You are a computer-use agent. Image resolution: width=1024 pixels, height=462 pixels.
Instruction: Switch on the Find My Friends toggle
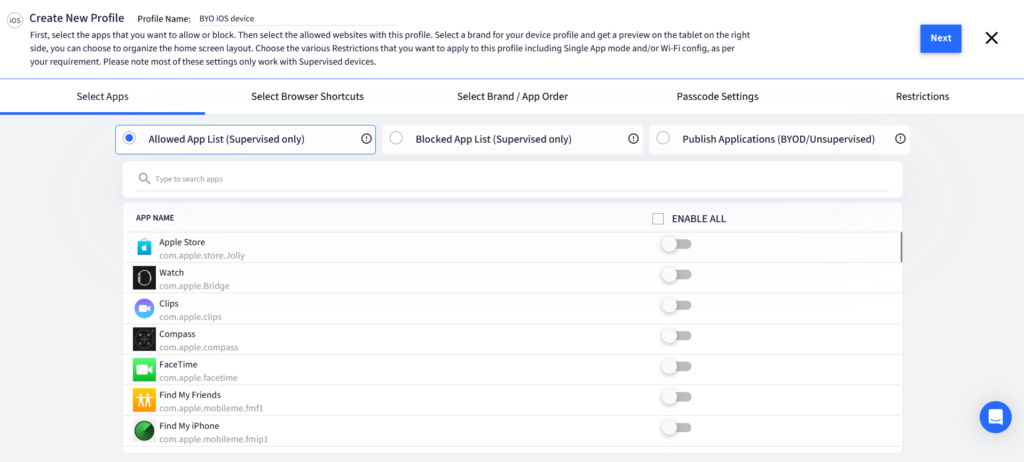(x=676, y=397)
